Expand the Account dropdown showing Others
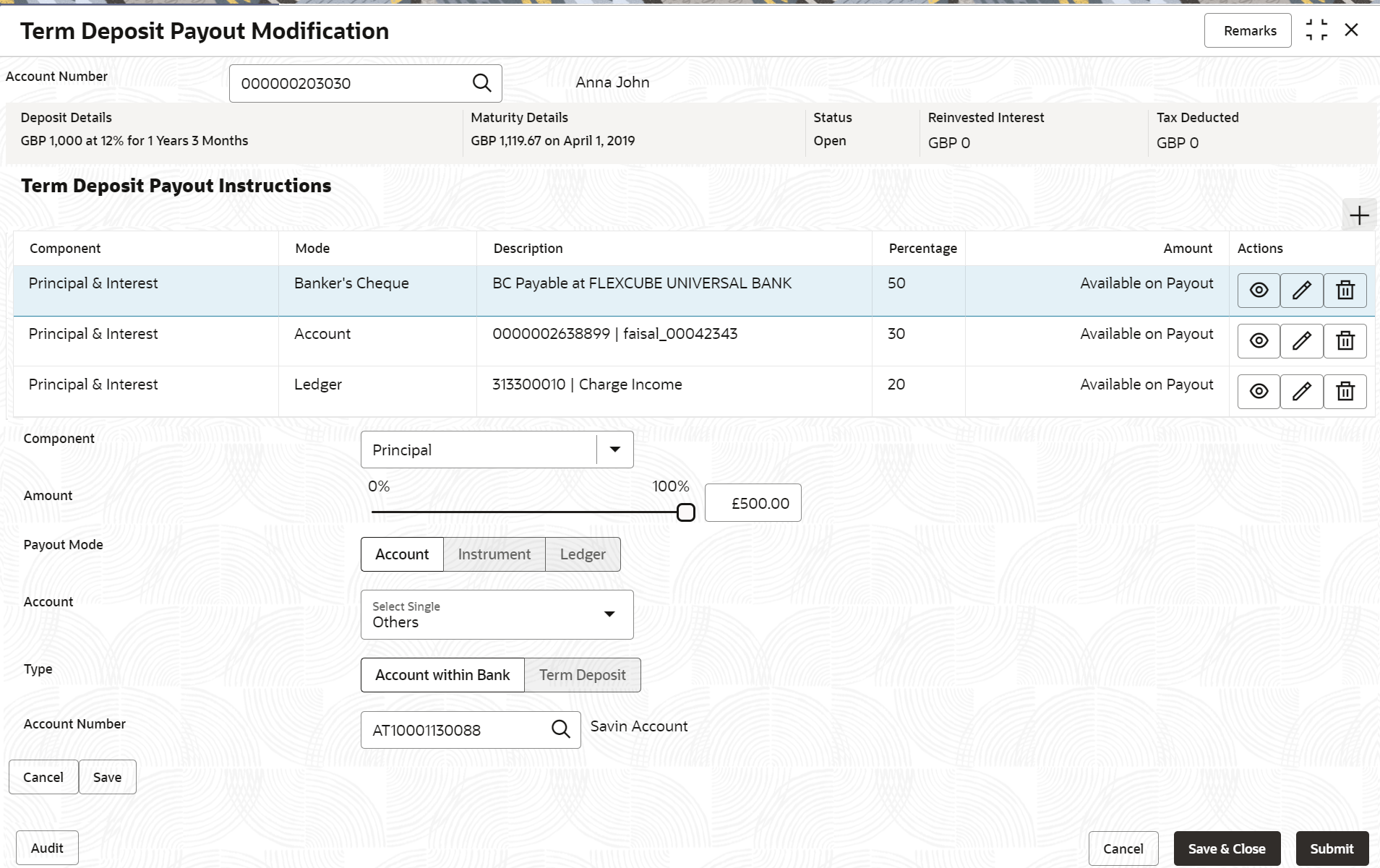 point(497,615)
